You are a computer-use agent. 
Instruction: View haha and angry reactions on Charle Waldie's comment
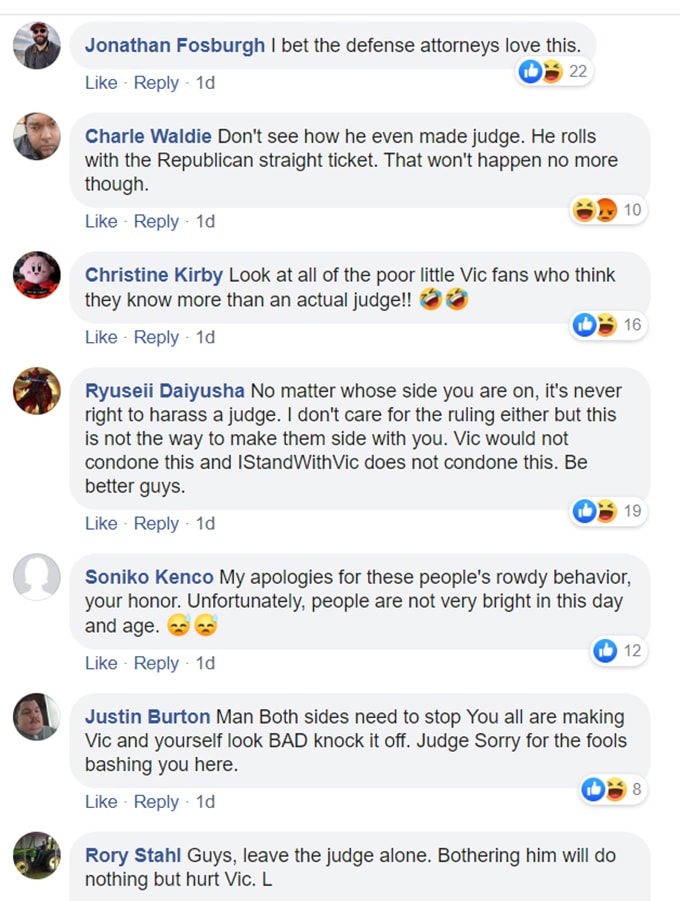pyautogui.click(x=595, y=210)
